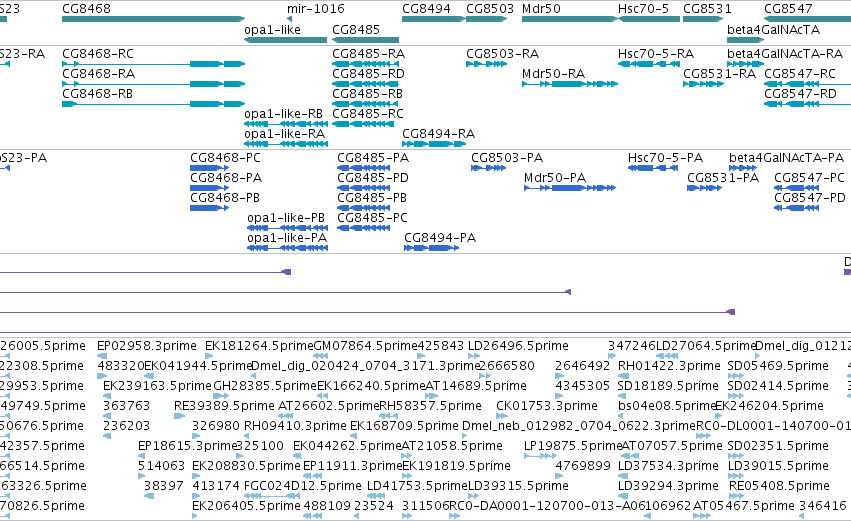Select EST SD05469.5prime

[x=778, y=366]
